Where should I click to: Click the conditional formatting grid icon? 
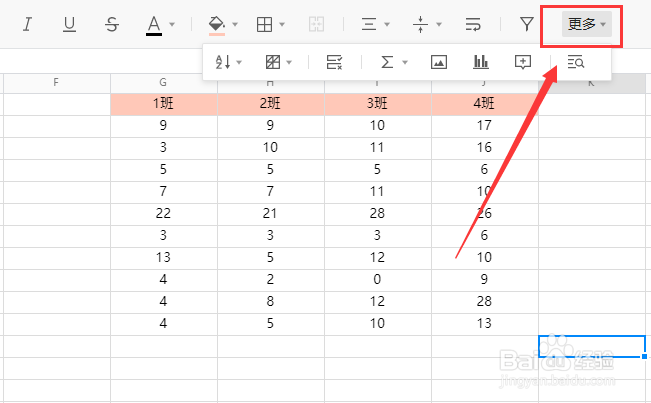(273, 63)
